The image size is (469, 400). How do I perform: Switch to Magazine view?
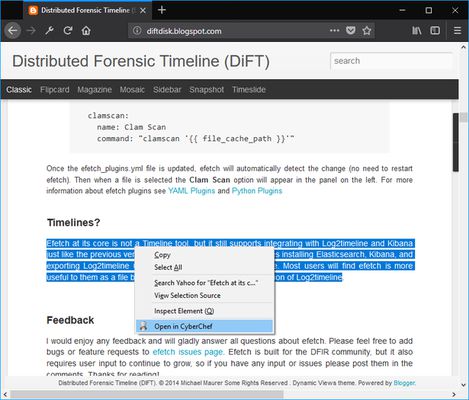coord(94,89)
